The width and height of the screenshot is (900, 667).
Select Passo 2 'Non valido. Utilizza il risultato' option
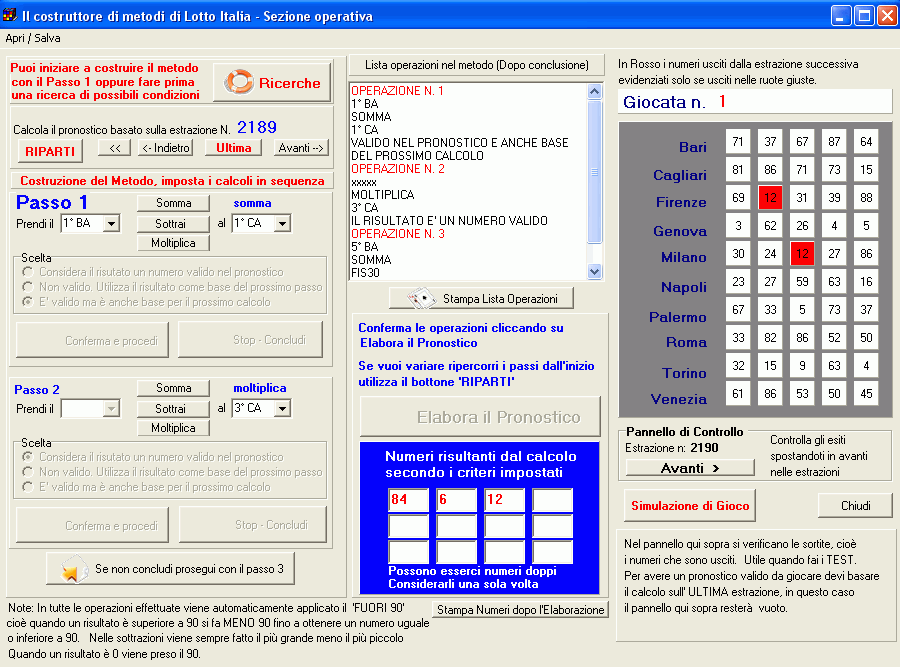click(x=28, y=472)
